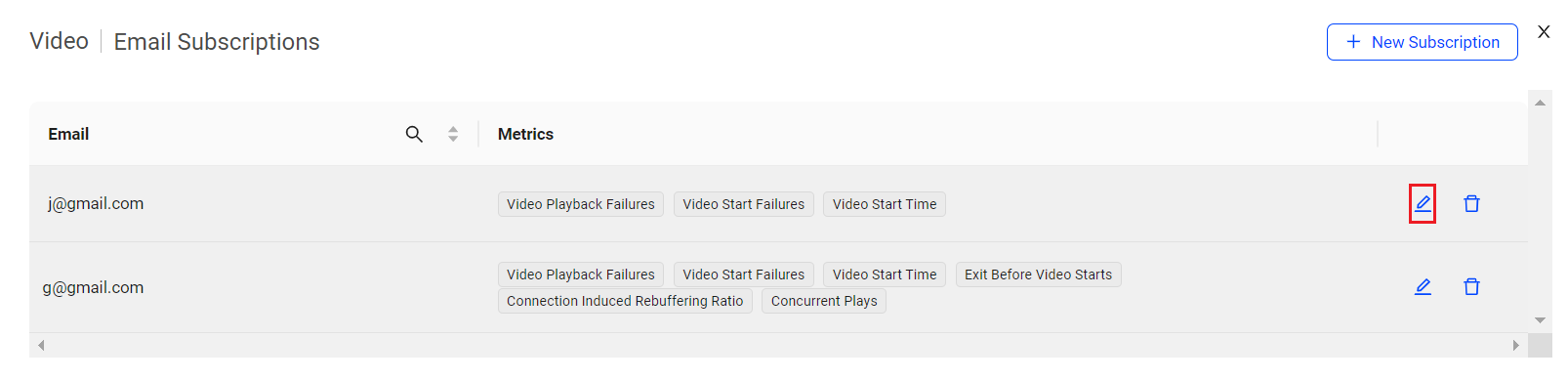Click Video Playback Failures in g@gmail.com row

[581, 274]
